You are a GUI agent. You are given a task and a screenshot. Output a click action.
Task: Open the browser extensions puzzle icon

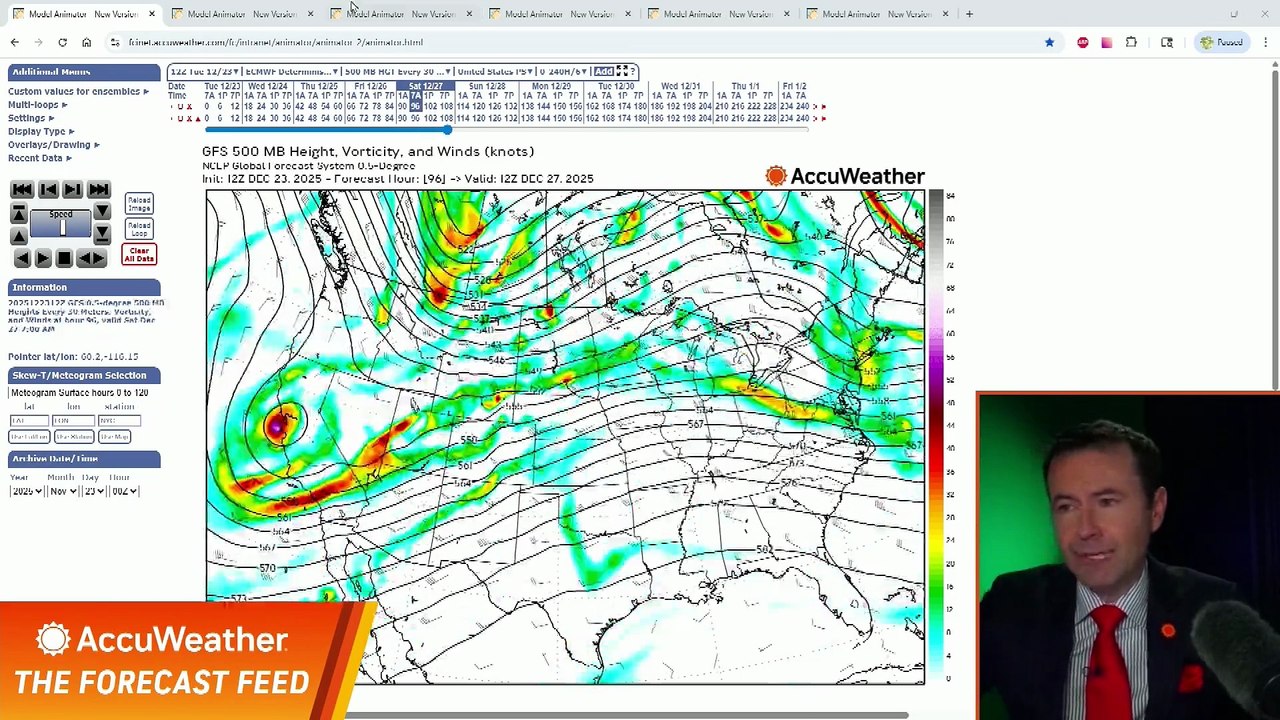1131,42
